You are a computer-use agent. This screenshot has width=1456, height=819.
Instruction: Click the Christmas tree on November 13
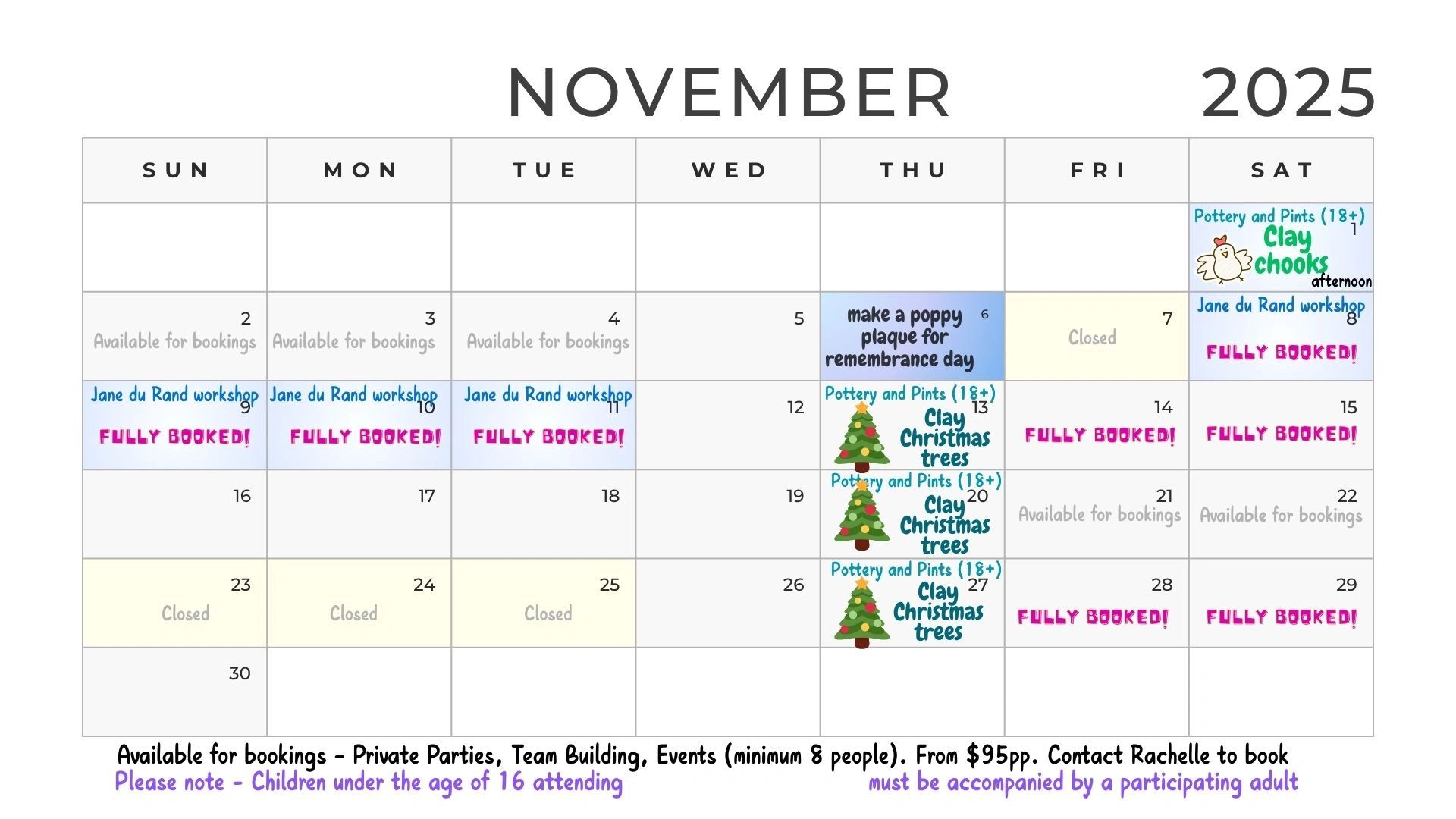(861, 438)
